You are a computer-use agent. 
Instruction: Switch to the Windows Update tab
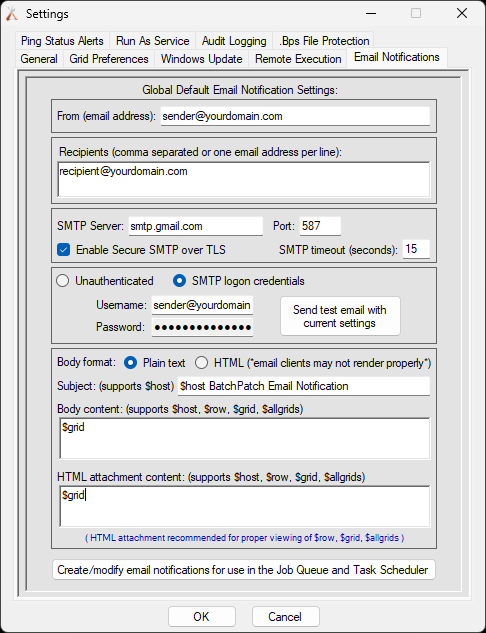201,59
